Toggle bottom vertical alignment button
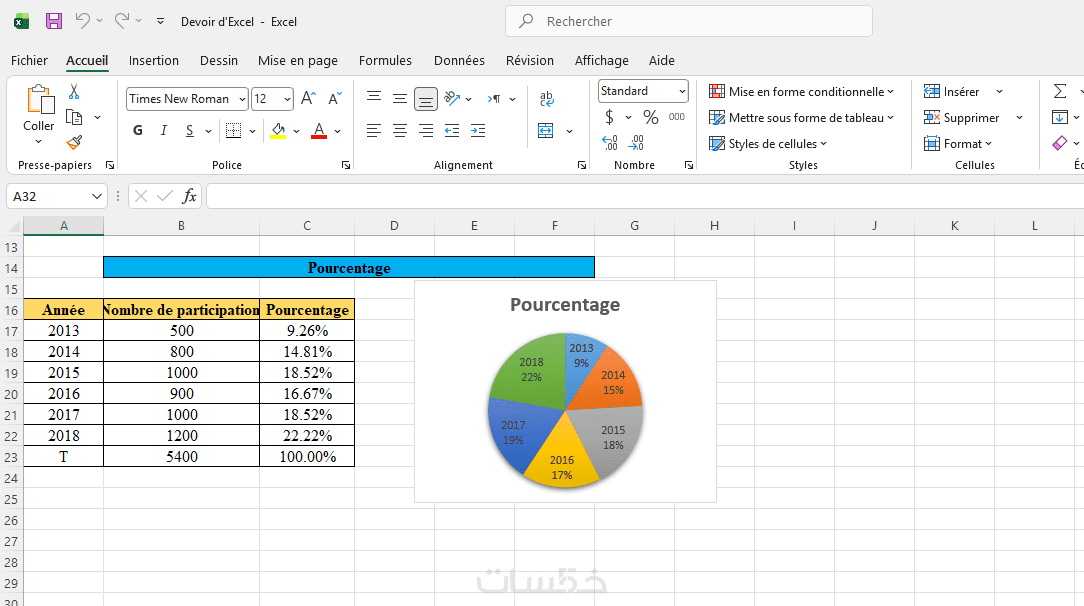 (426, 99)
